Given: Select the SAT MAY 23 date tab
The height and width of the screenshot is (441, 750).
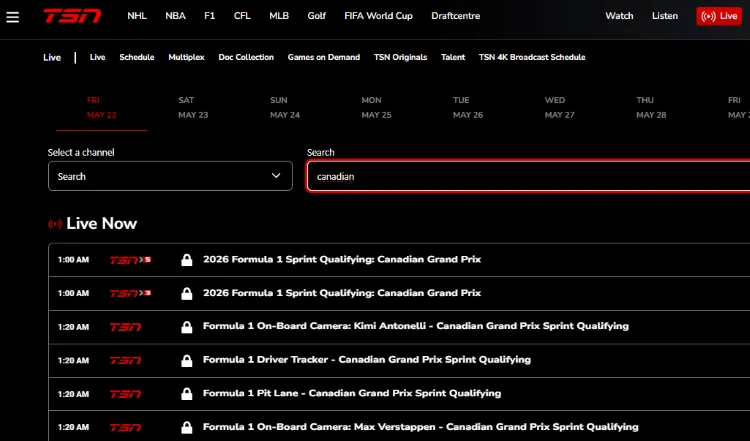Looking at the screenshot, I should click(x=193, y=108).
